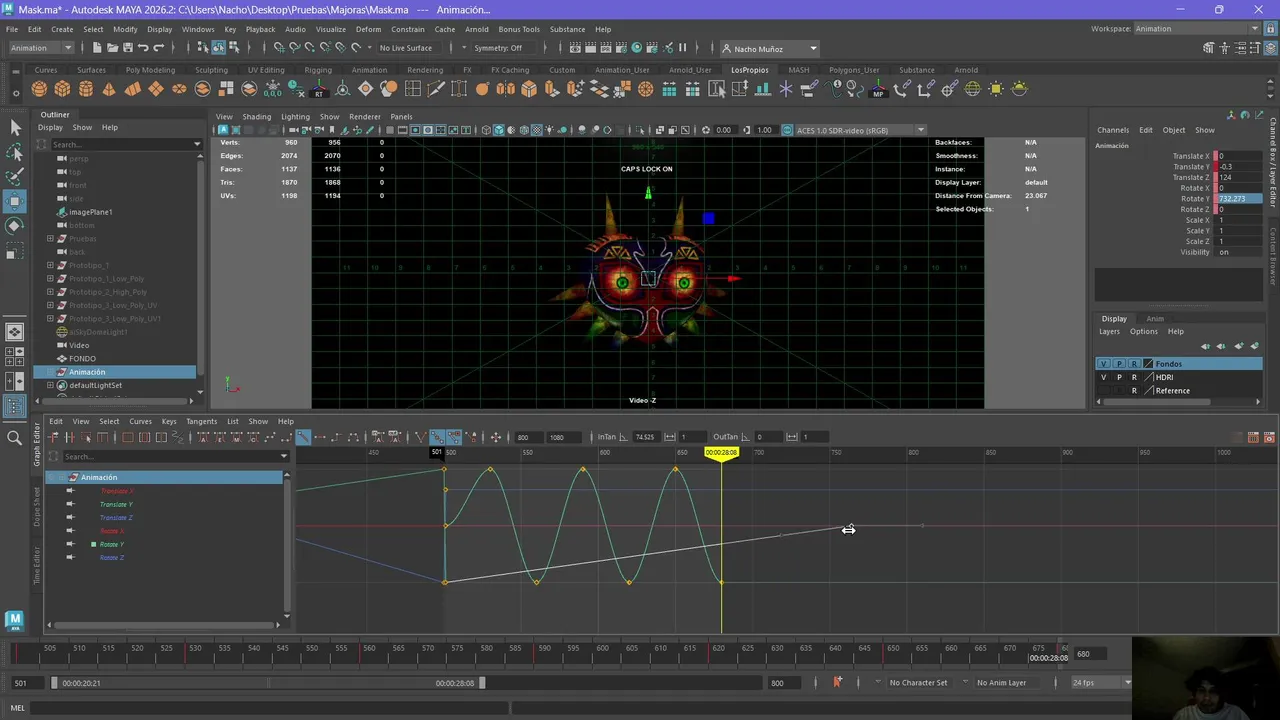
Task: Select the FONDO item in Outliner
Action: coord(82,358)
